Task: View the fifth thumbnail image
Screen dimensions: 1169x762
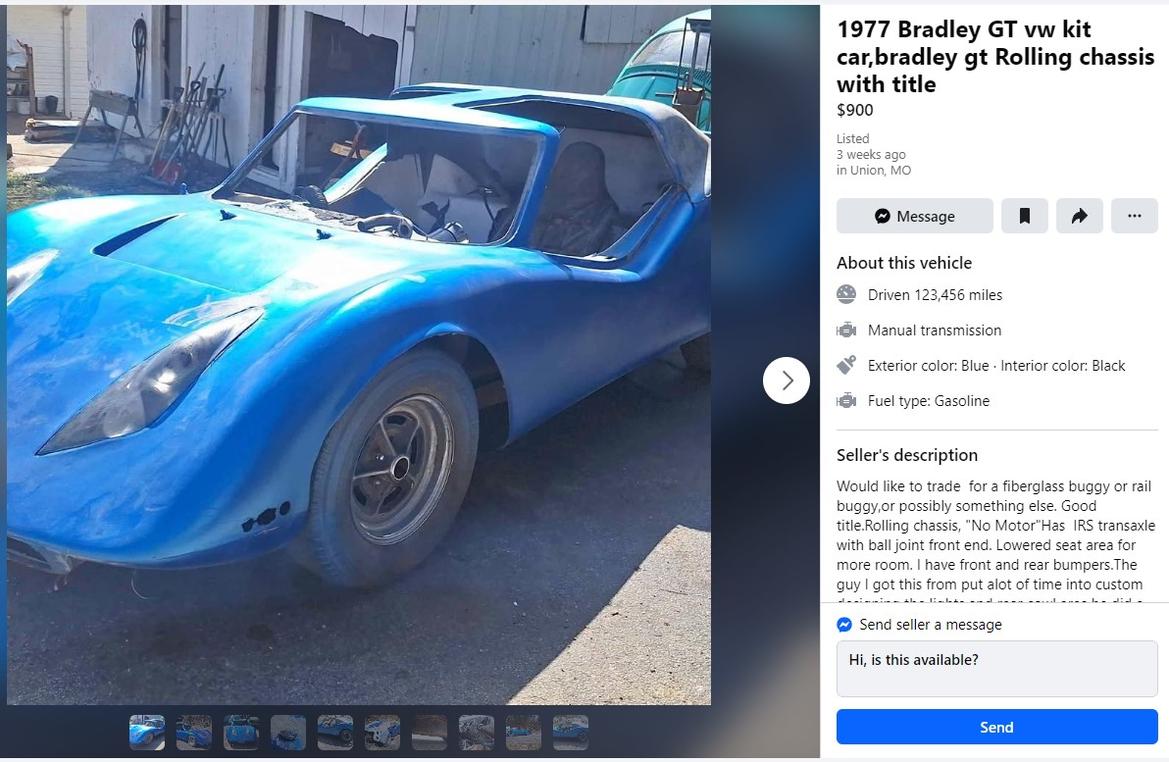Action: [335, 732]
